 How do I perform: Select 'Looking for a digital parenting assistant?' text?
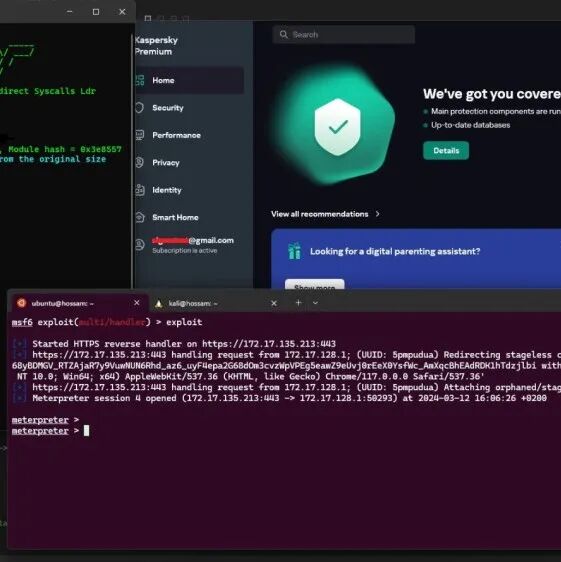(395, 251)
